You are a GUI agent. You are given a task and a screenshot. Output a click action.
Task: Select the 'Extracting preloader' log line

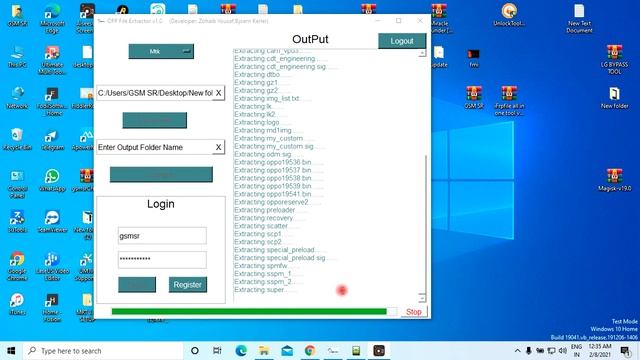(270, 210)
